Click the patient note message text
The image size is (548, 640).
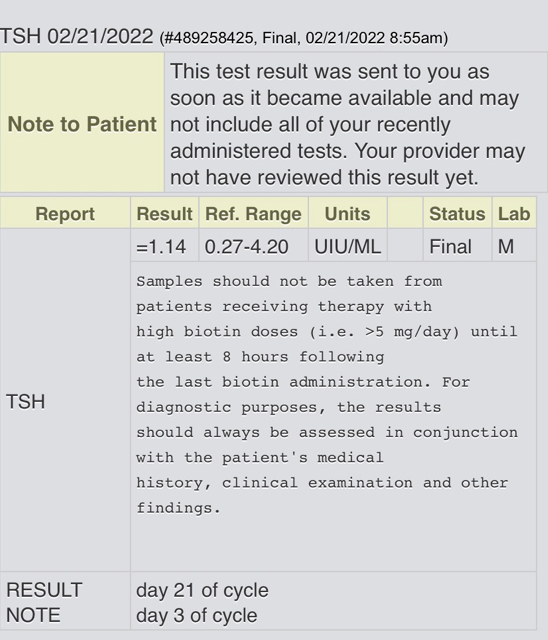347,124
